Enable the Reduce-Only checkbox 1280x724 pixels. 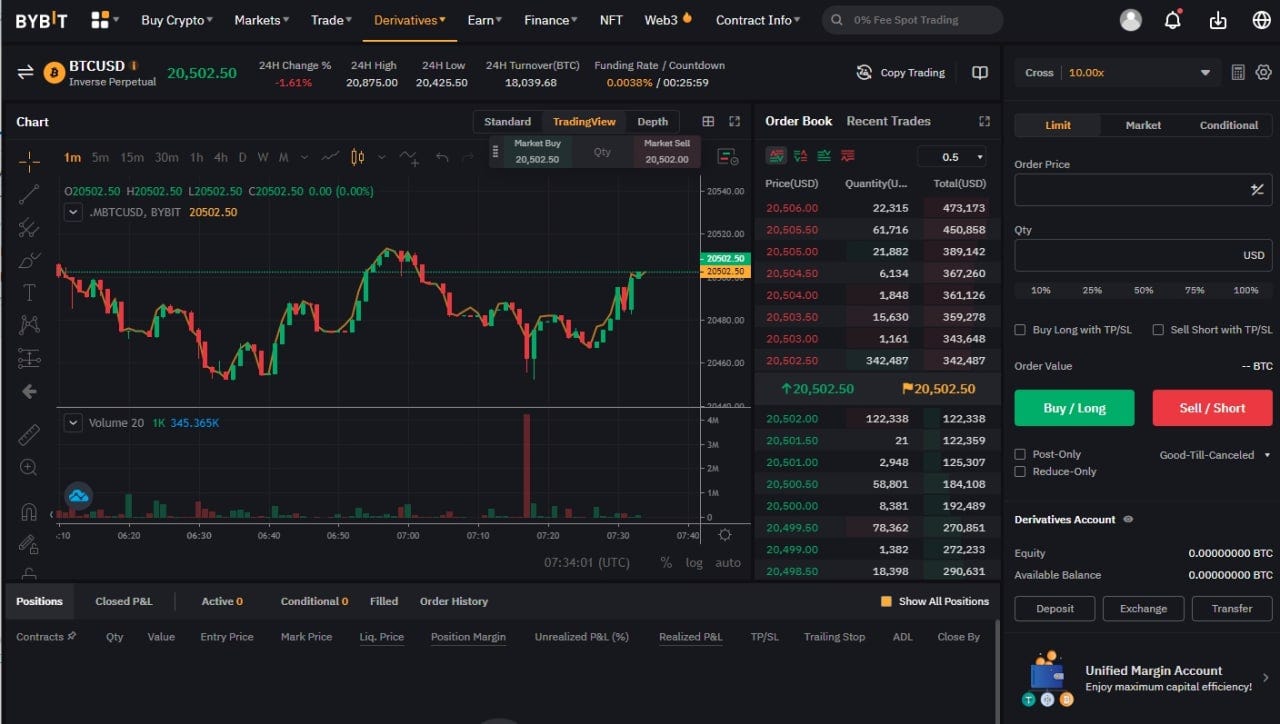(1020, 471)
